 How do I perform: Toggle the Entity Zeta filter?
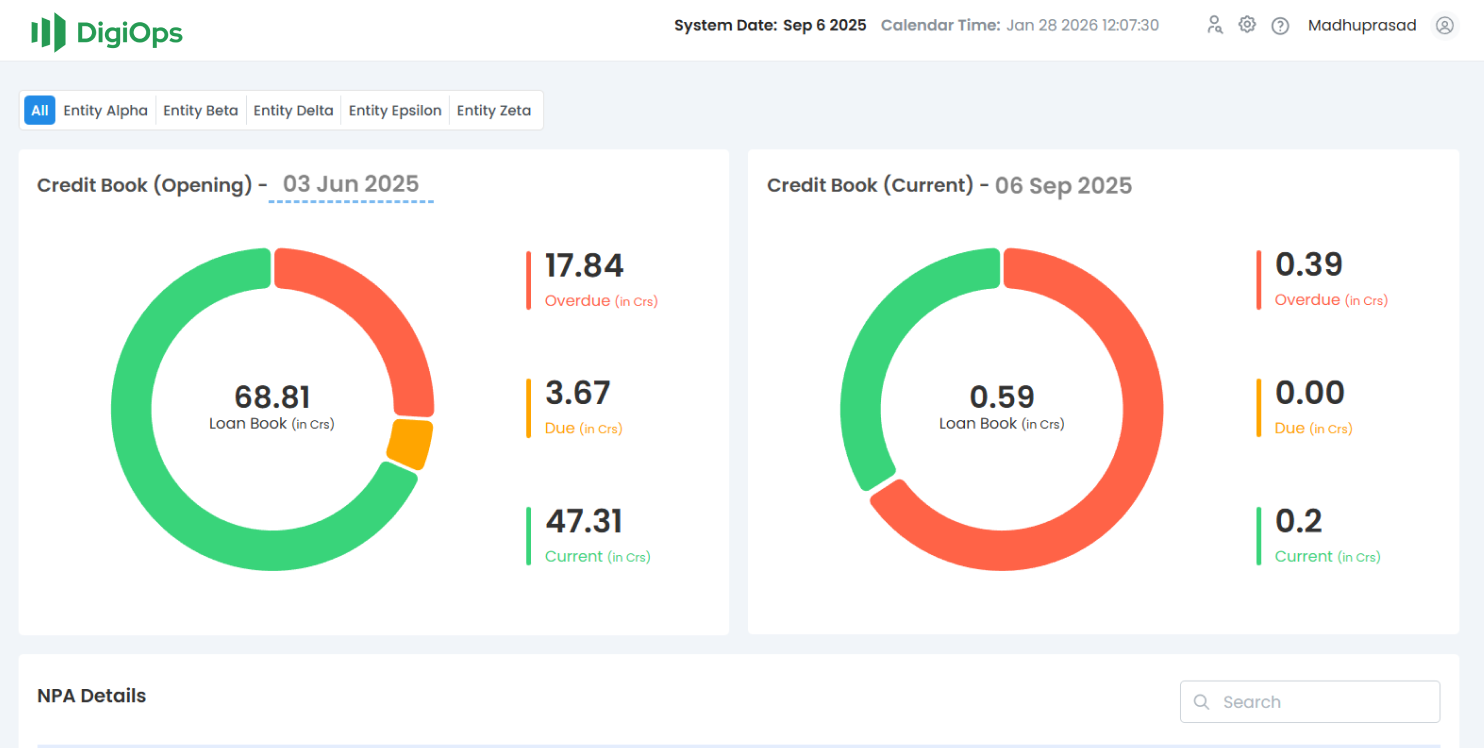pyautogui.click(x=493, y=110)
